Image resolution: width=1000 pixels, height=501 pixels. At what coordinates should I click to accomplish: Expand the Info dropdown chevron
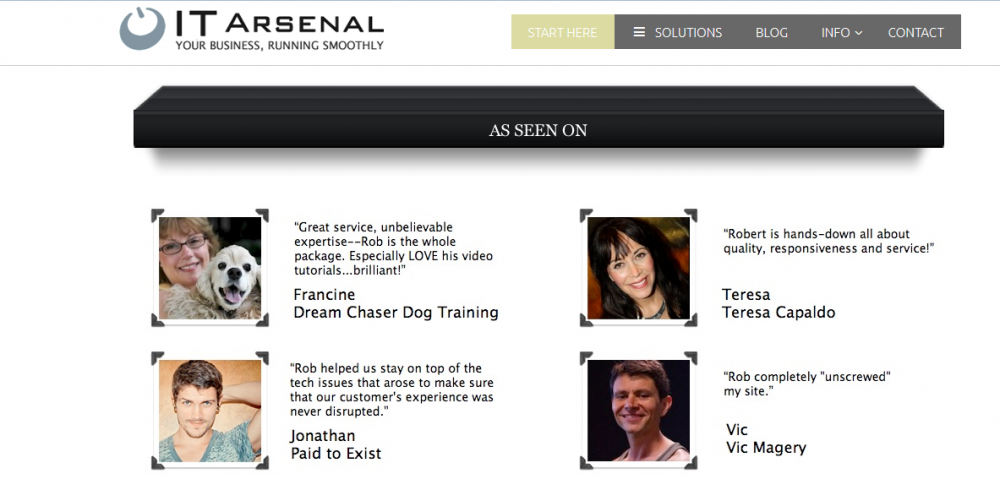[x=858, y=33]
